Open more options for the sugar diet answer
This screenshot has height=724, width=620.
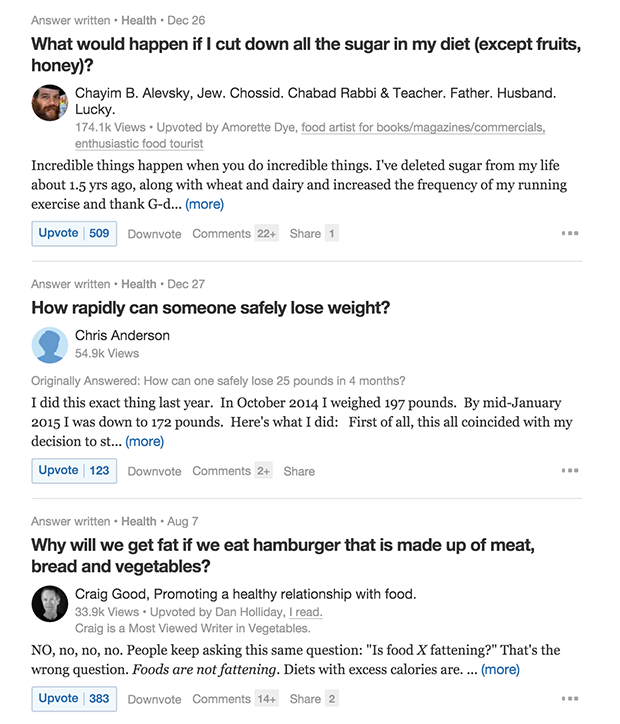(570, 233)
